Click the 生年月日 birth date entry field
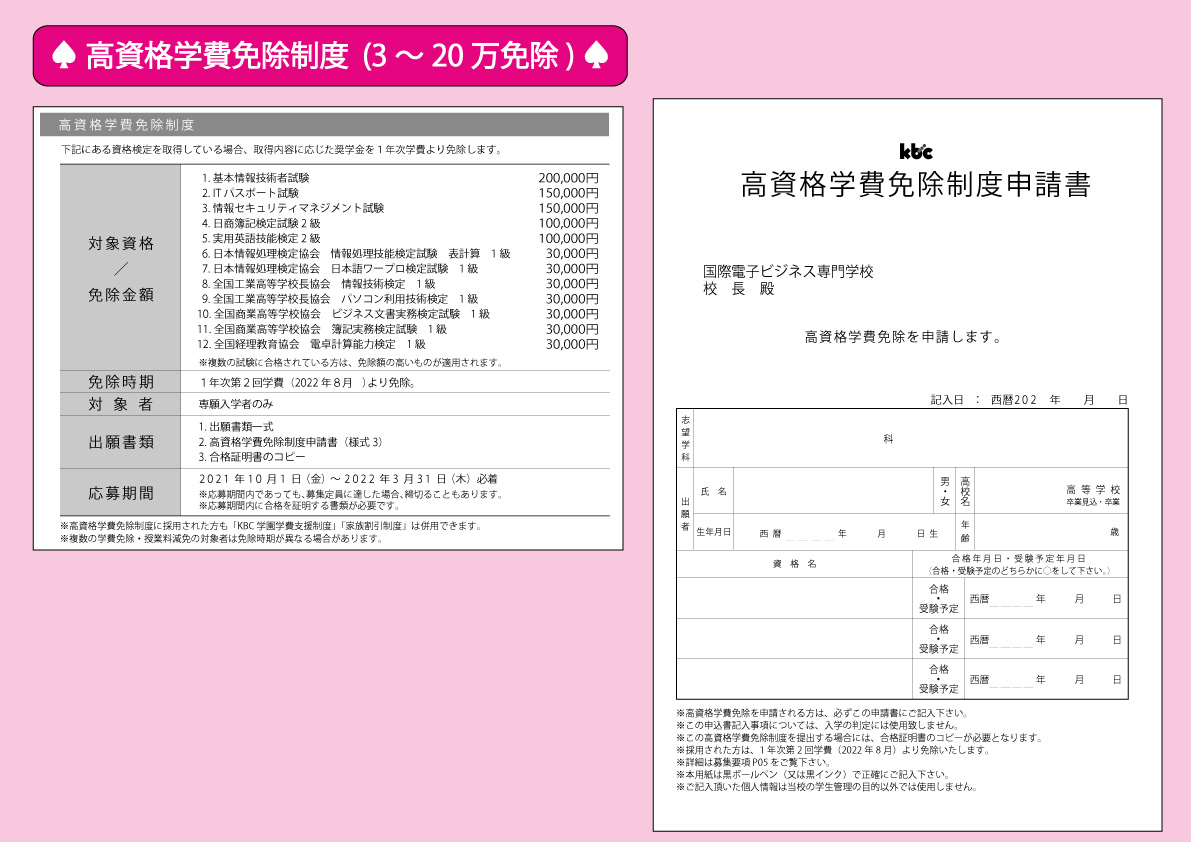The height and width of the screenshot is (842, 1191). (845, 532)
